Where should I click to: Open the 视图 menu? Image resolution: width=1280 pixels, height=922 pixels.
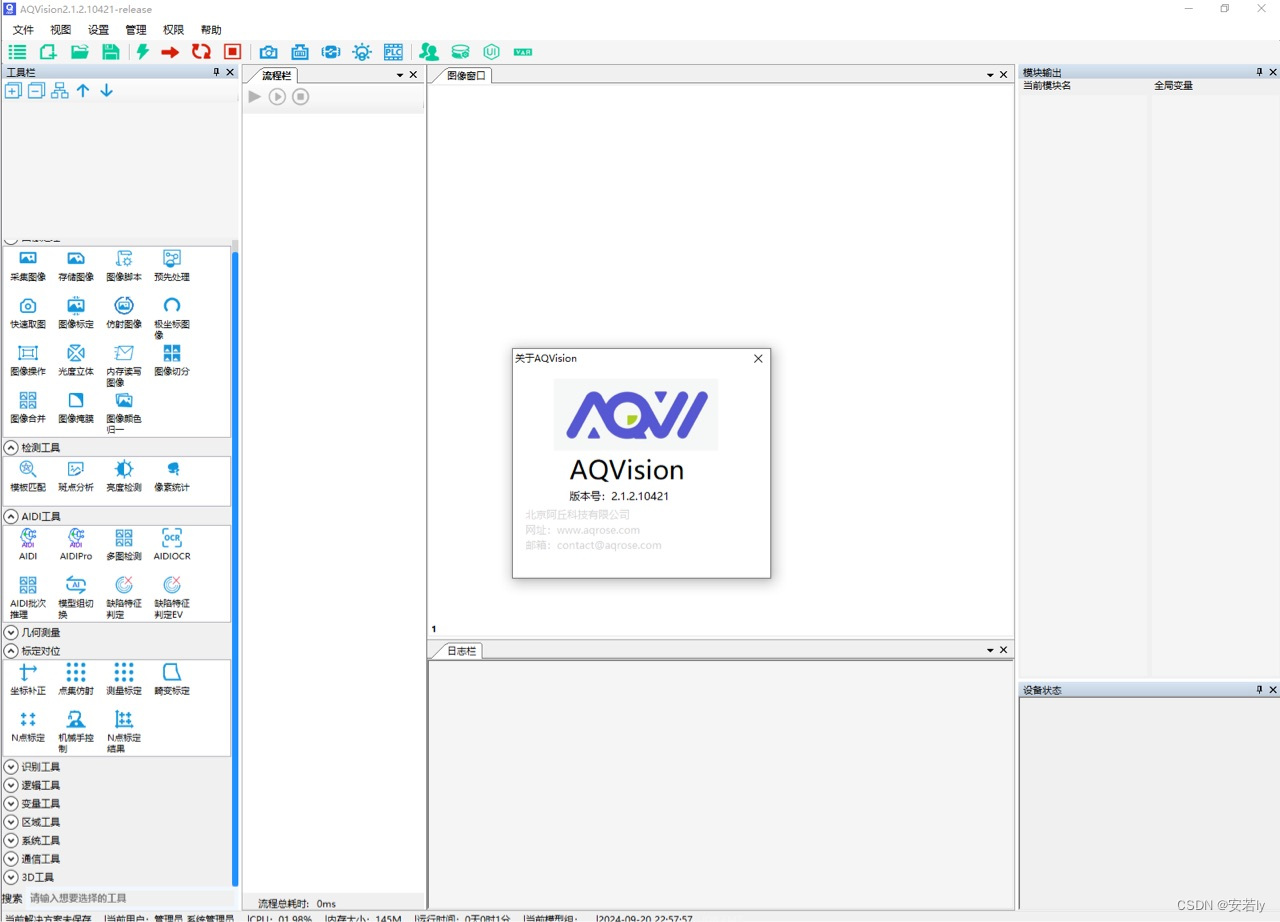pyautogui.click(x=61, y=30)
